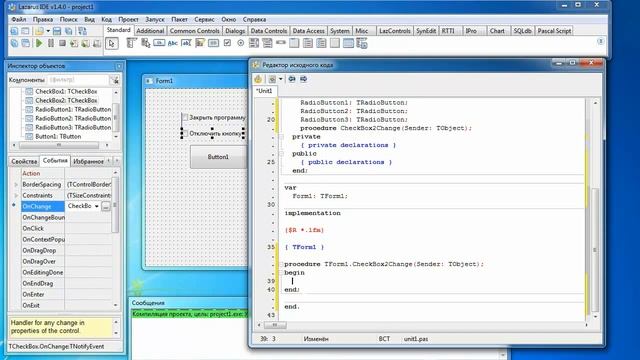Pick the TActionList component in the palette

[x=362, y=43]
